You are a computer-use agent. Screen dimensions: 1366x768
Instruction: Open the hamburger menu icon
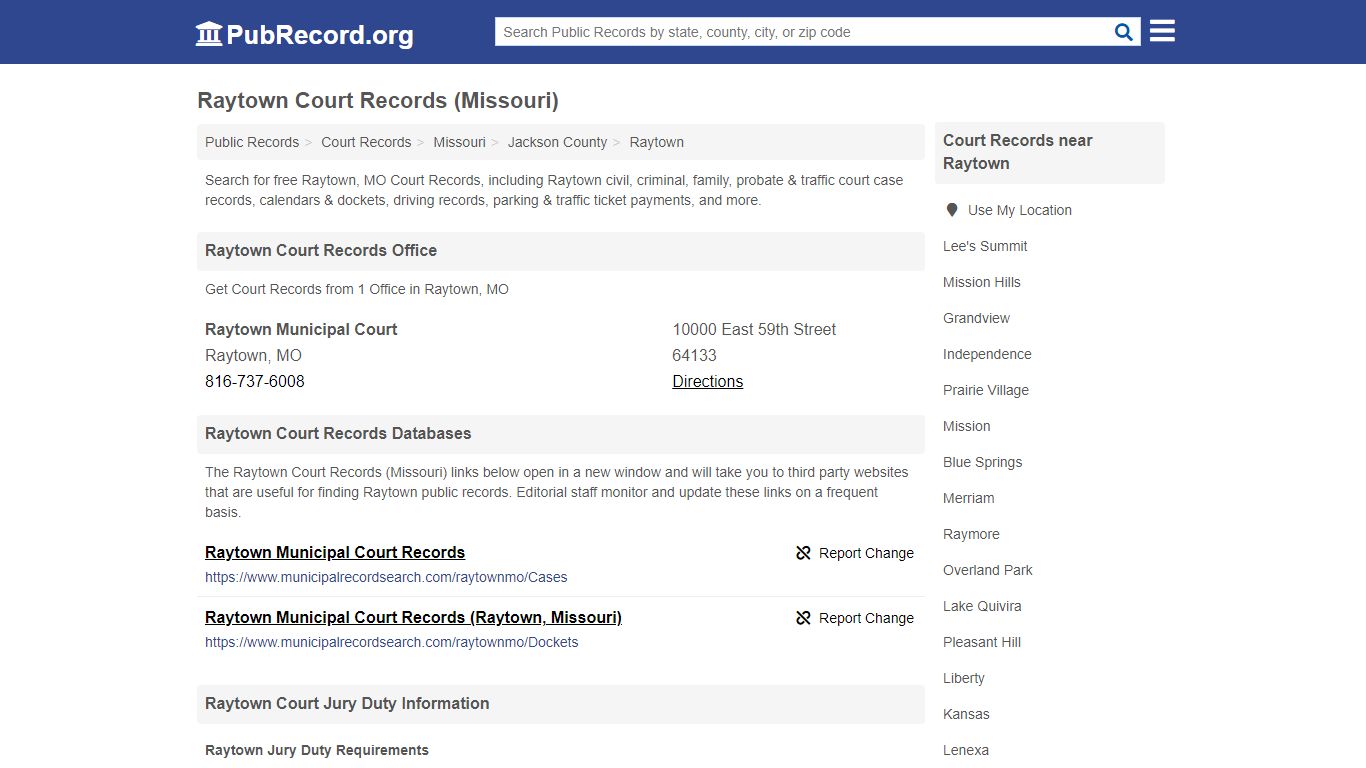(x=1162, y=31)
